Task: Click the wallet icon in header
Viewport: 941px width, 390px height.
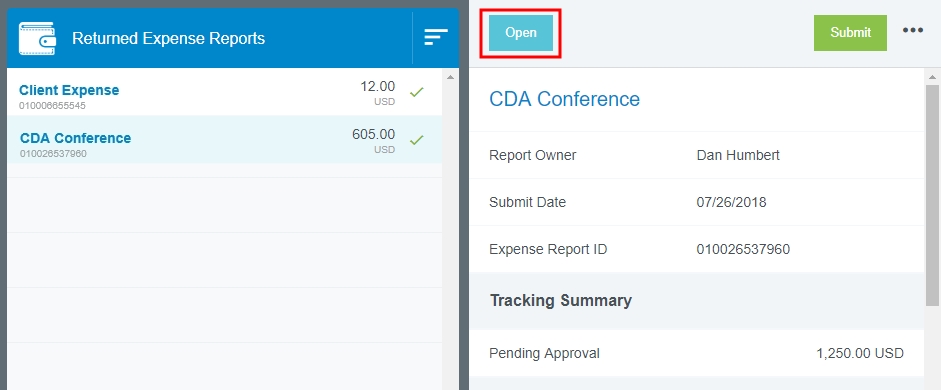Action: 37,38
